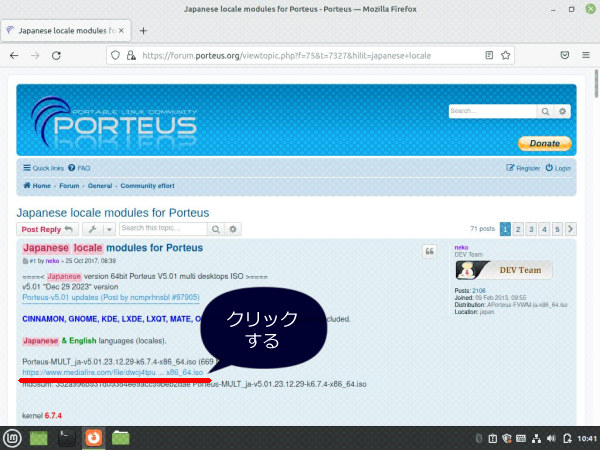
Task: Show desktop via green taskbar icon
Action: pos(39,438)
